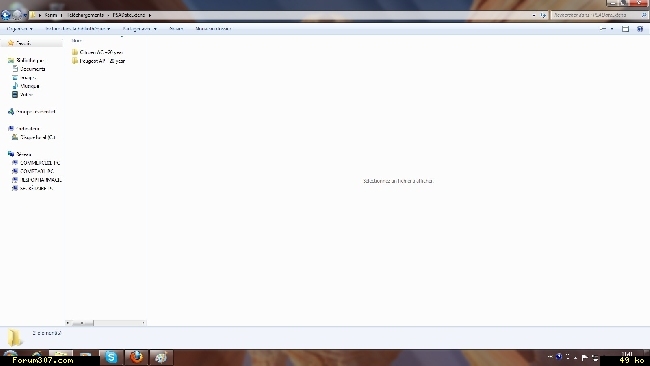Open the Paint app in the taskbar
Screen dimensions: 650x366
click(161, 357)
